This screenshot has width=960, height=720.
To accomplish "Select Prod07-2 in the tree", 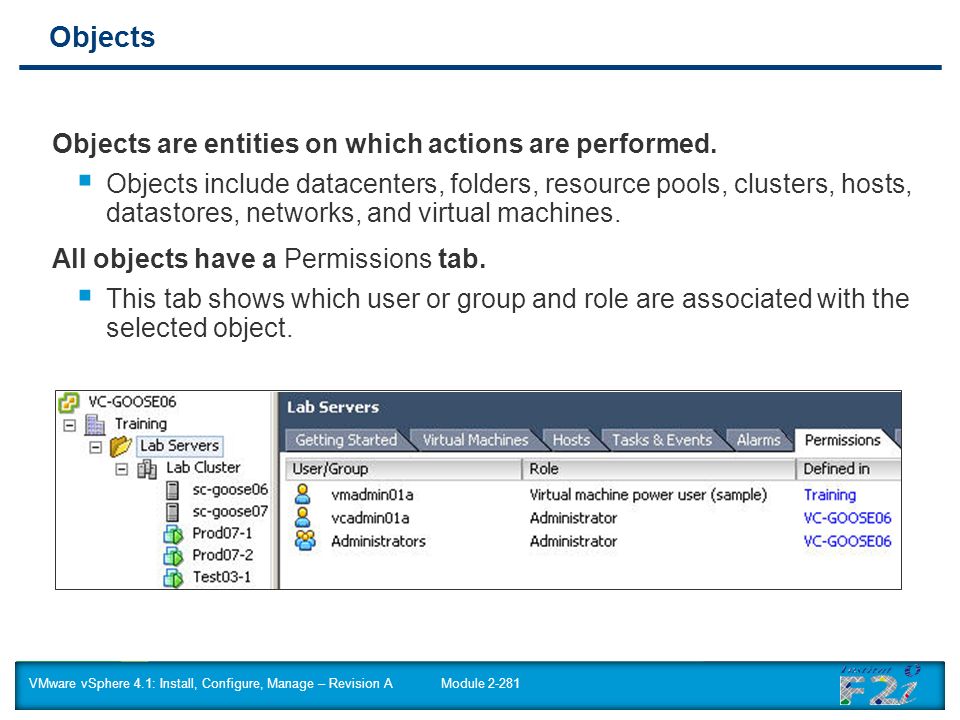I will 222,555.
